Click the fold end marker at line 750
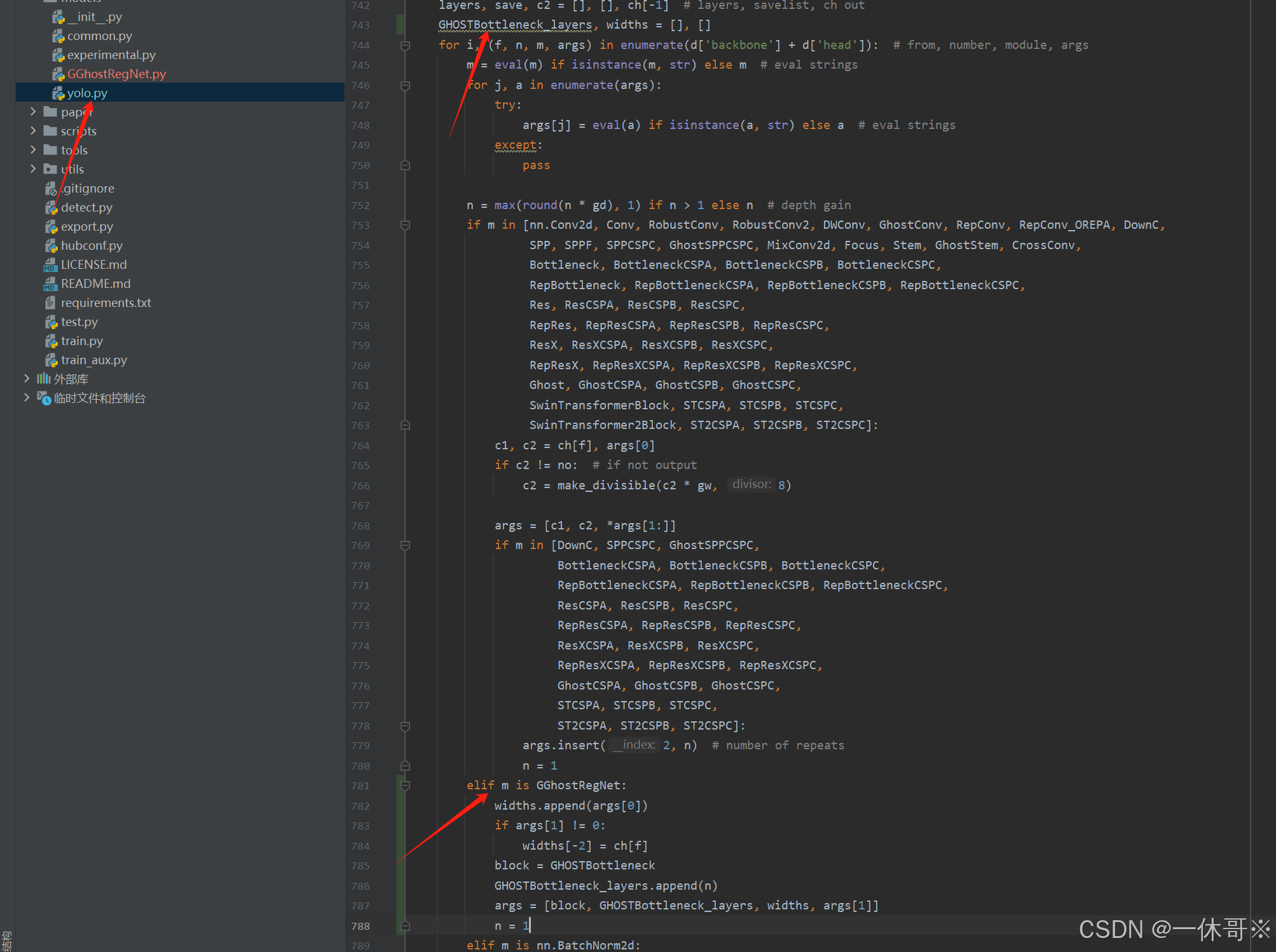 point(405,166)
